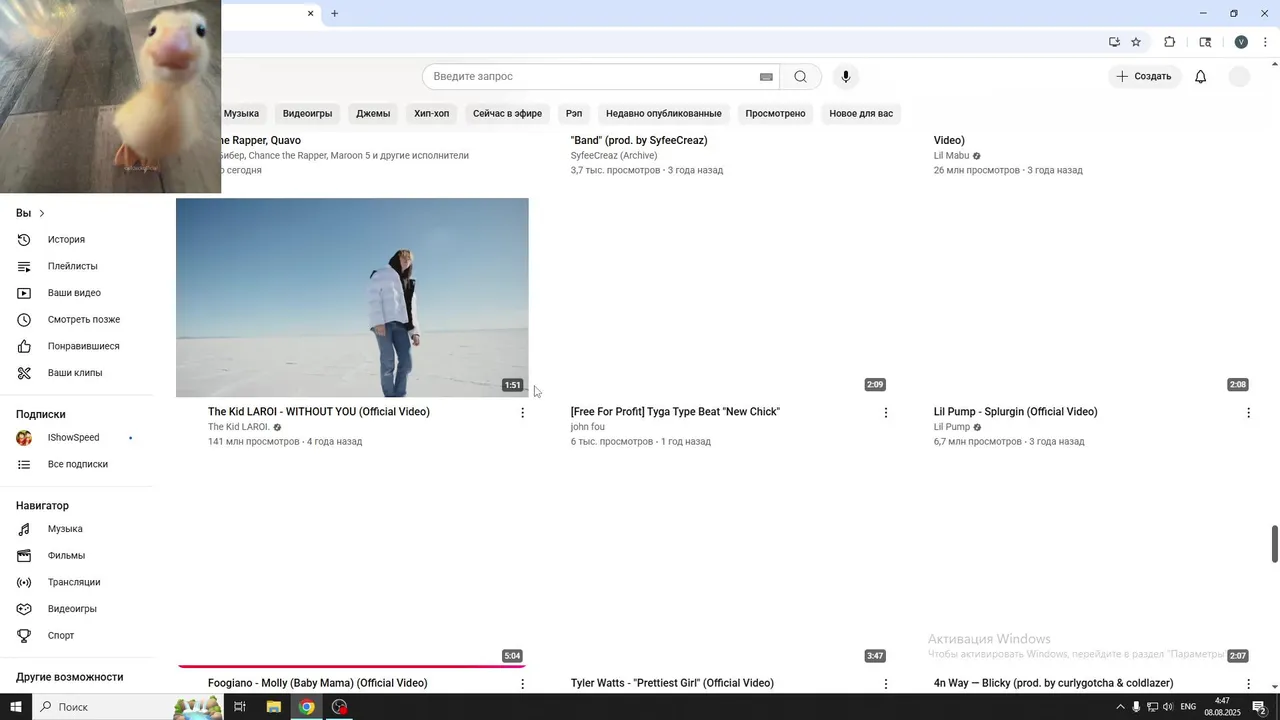Screen dimensions: 1280x720
Task: Select the Рэп filter chip
Action: [574, 114]
